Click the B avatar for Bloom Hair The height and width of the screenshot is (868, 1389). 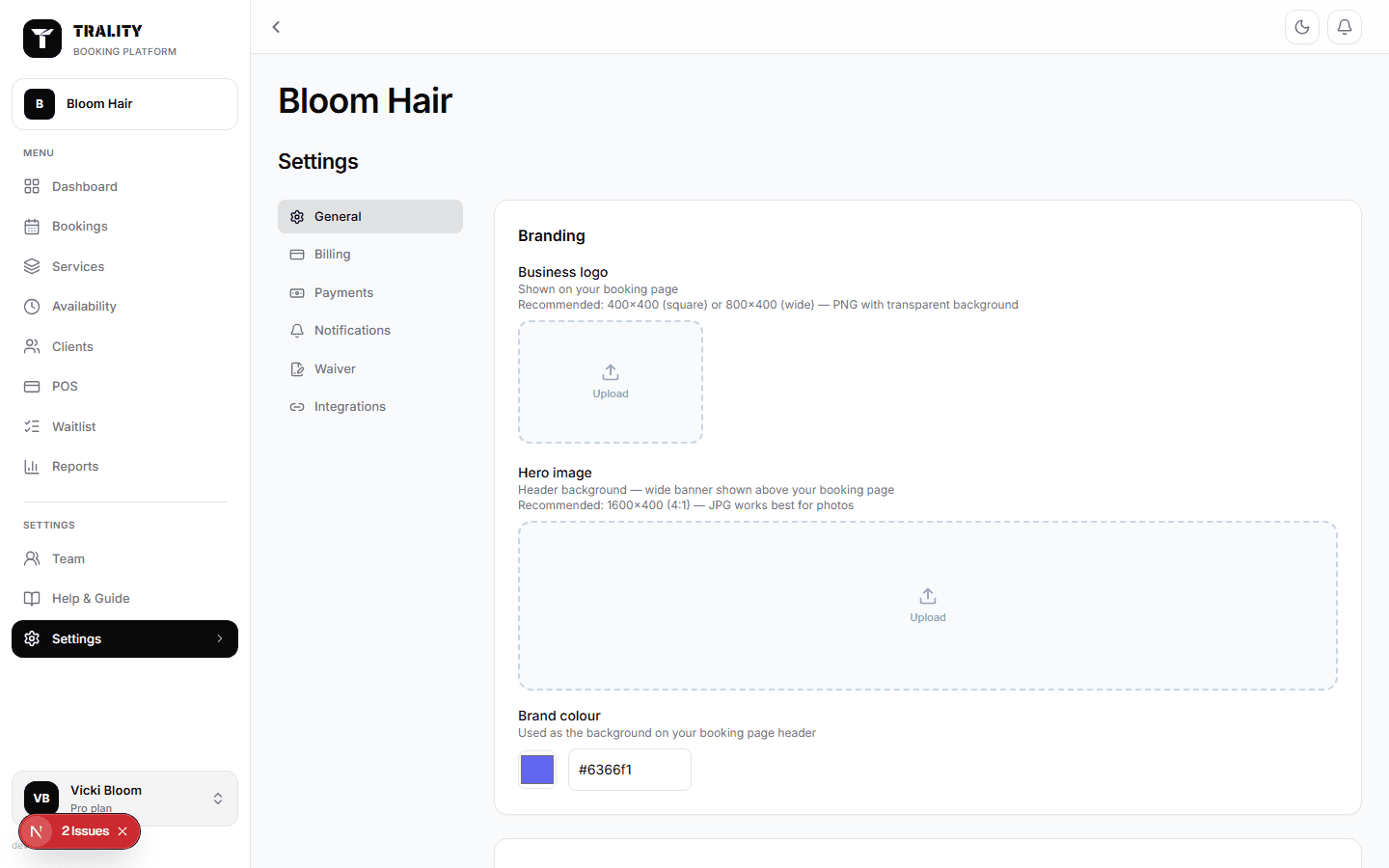(40, 104)
